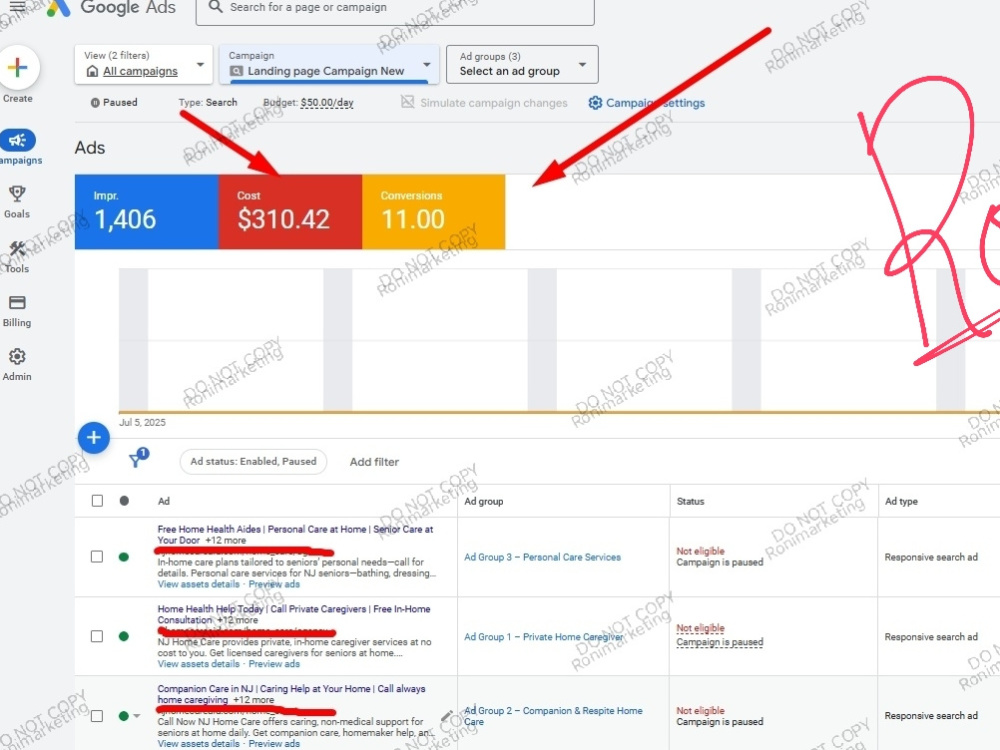
Task: Select the Cost metric card
Action: (290, 212)
